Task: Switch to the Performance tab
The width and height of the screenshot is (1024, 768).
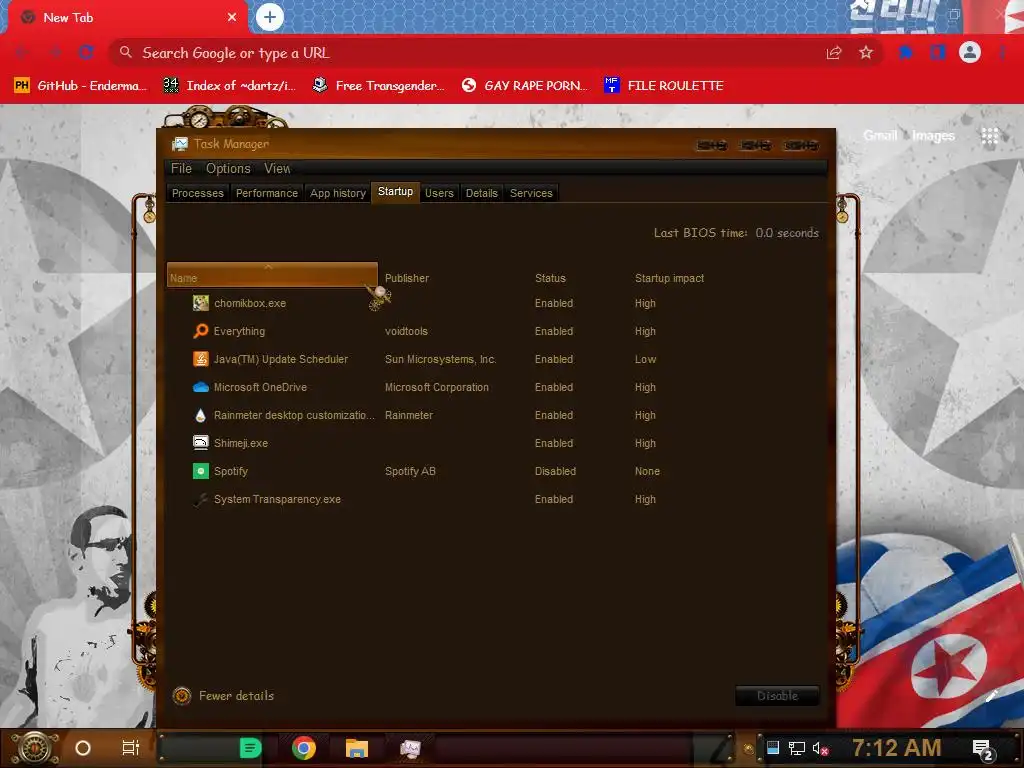Action: point(266,193)
